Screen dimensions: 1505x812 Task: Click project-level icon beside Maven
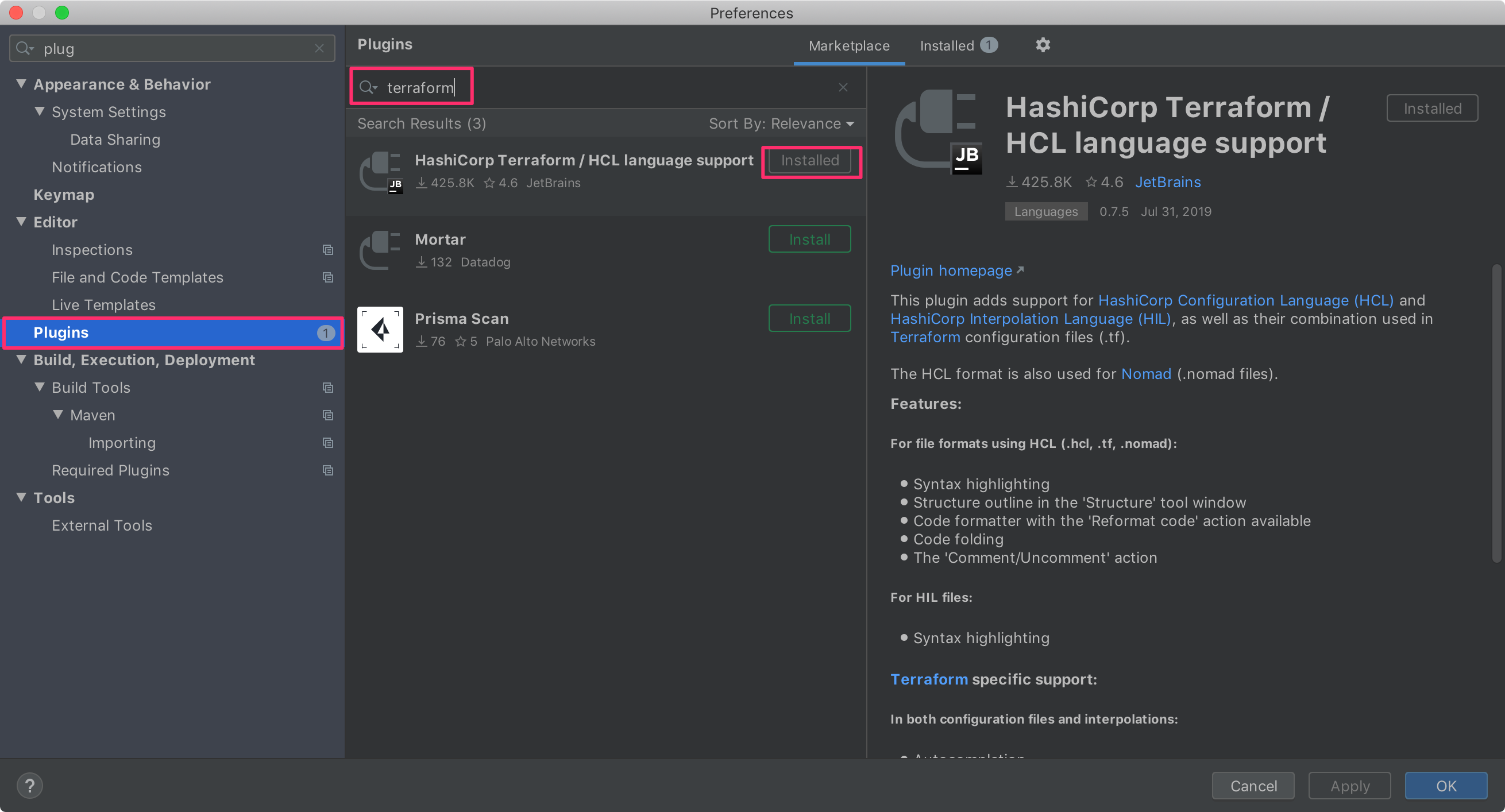[328, 415]
